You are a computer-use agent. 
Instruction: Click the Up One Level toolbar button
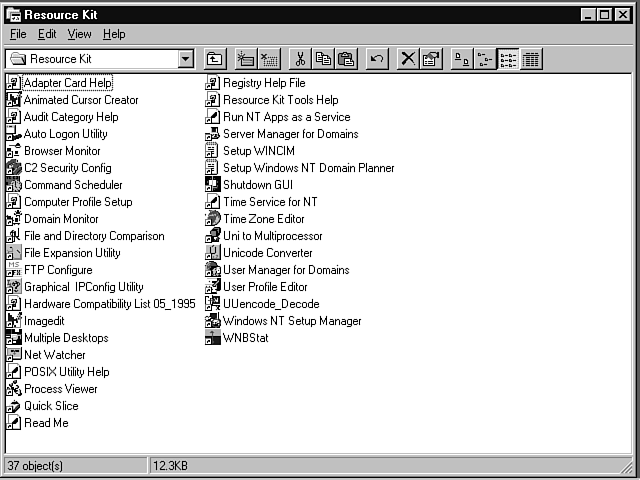tap(215, 59)
